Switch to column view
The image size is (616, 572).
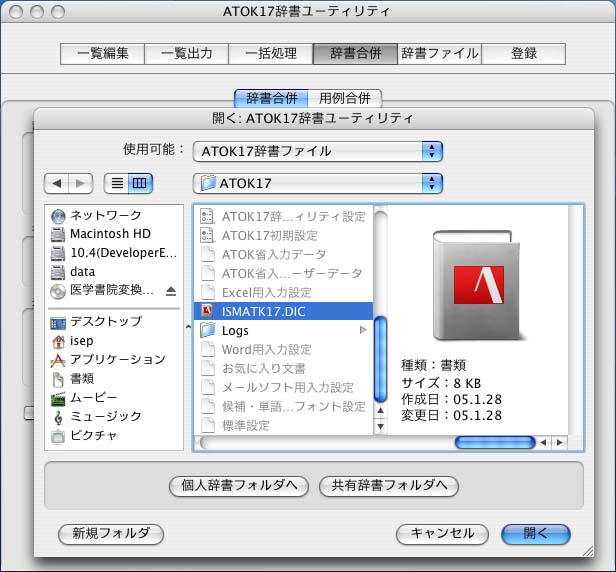(140, 183)
